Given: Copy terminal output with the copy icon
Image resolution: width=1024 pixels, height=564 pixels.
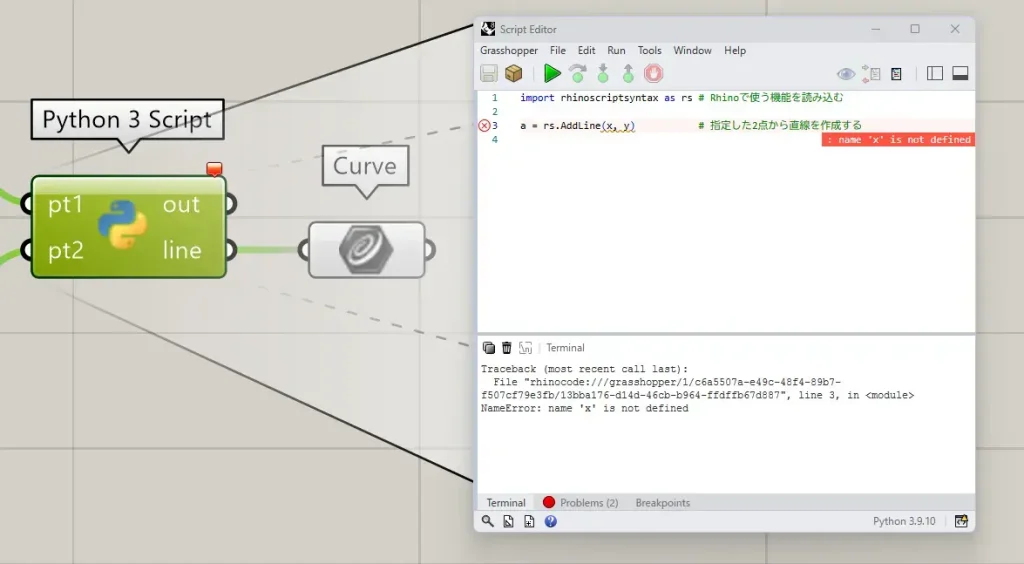Looking at the screenshot, I should click(489, 348).
